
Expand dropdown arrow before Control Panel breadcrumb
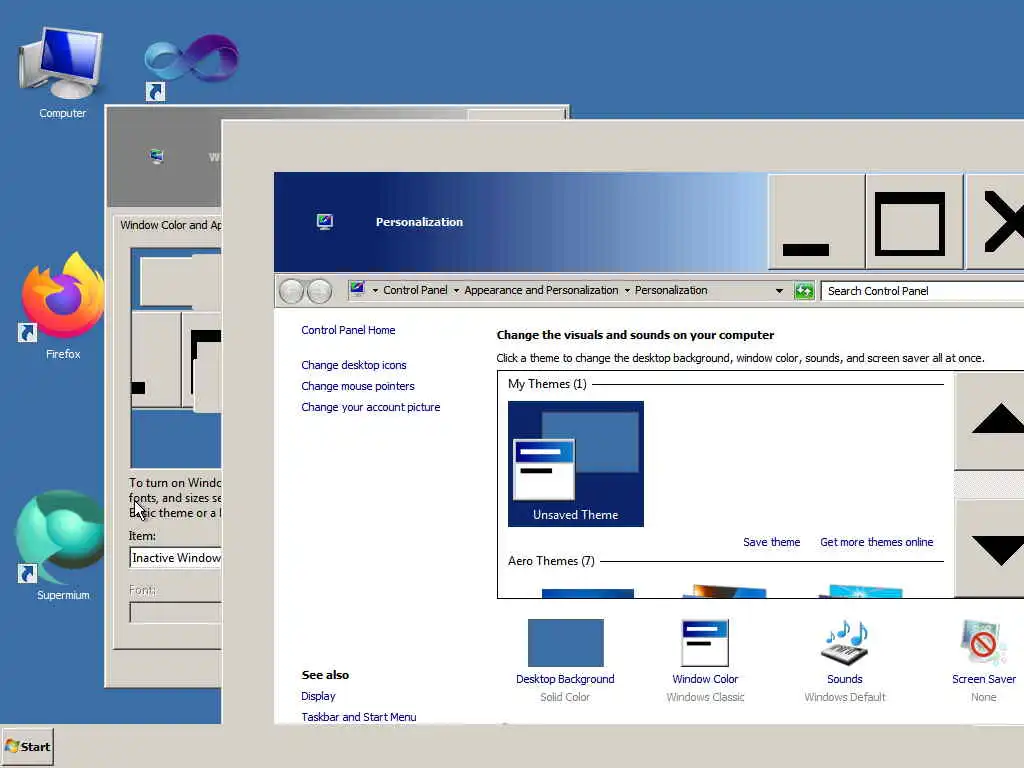(x=375, y=291)
